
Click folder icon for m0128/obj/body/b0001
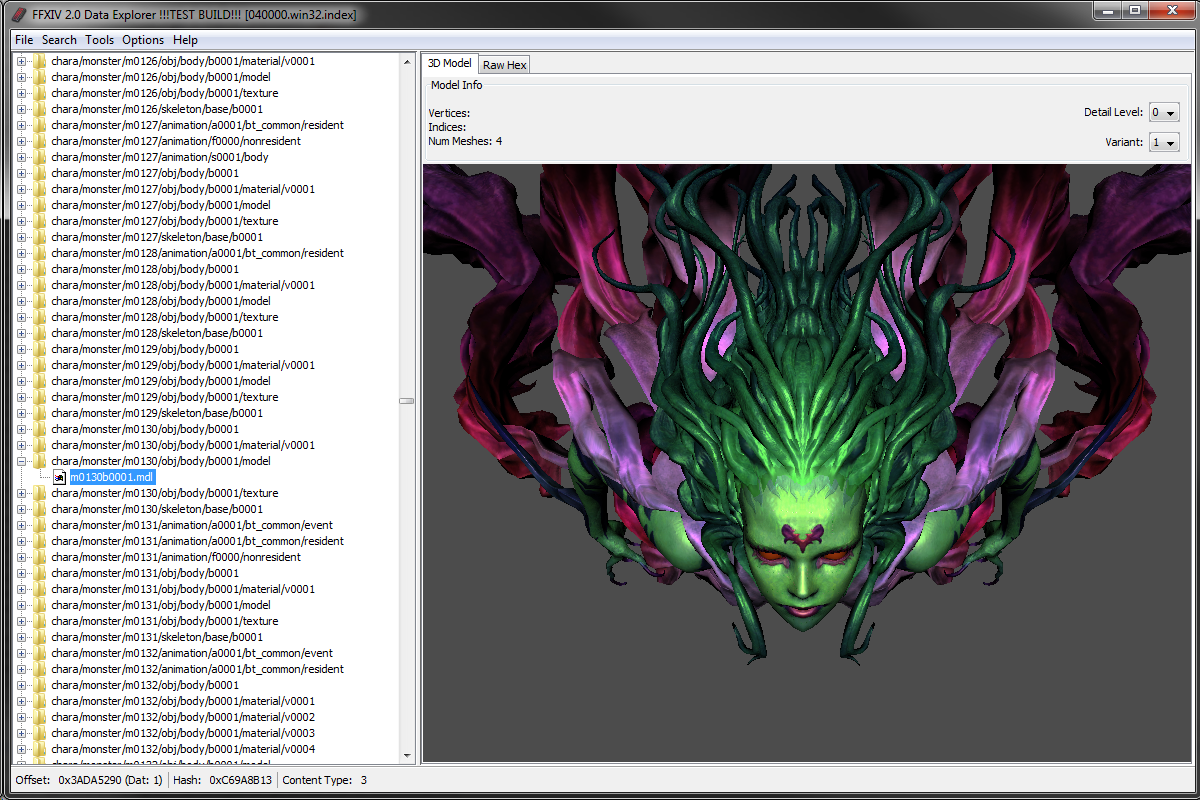[40, 269]
